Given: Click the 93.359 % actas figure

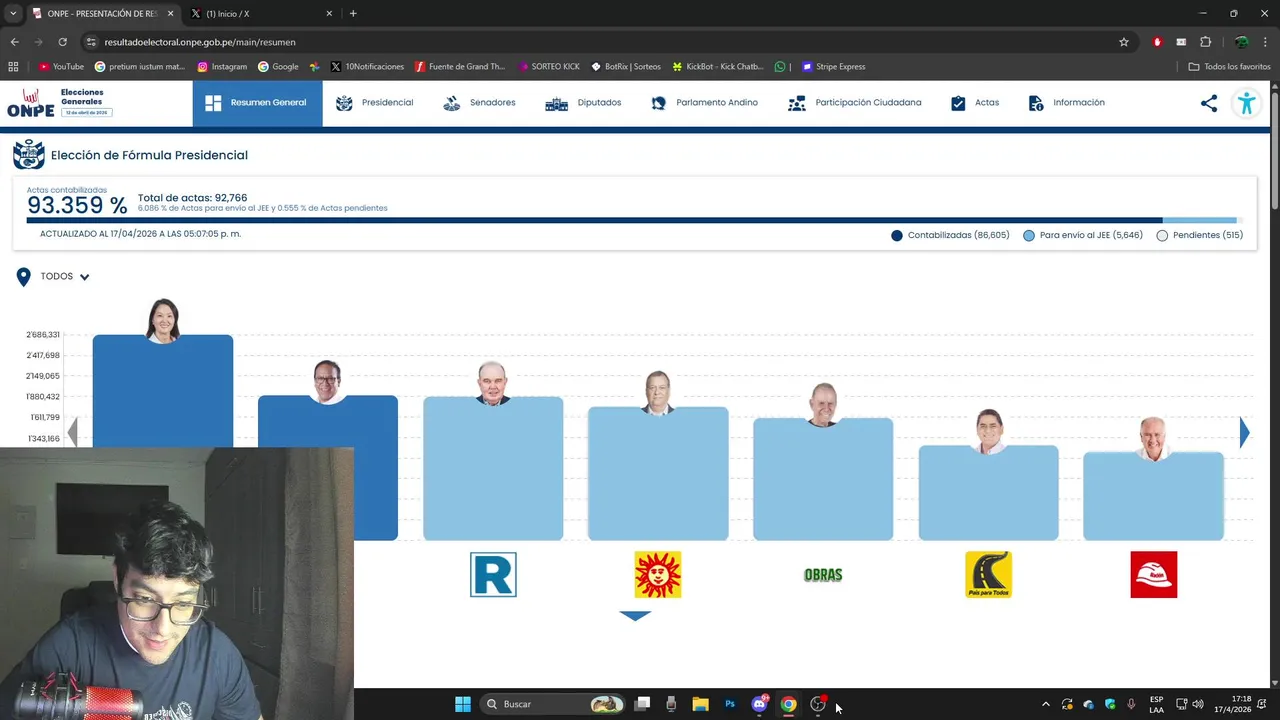Looking at the screenshot, I should (77, 206).
